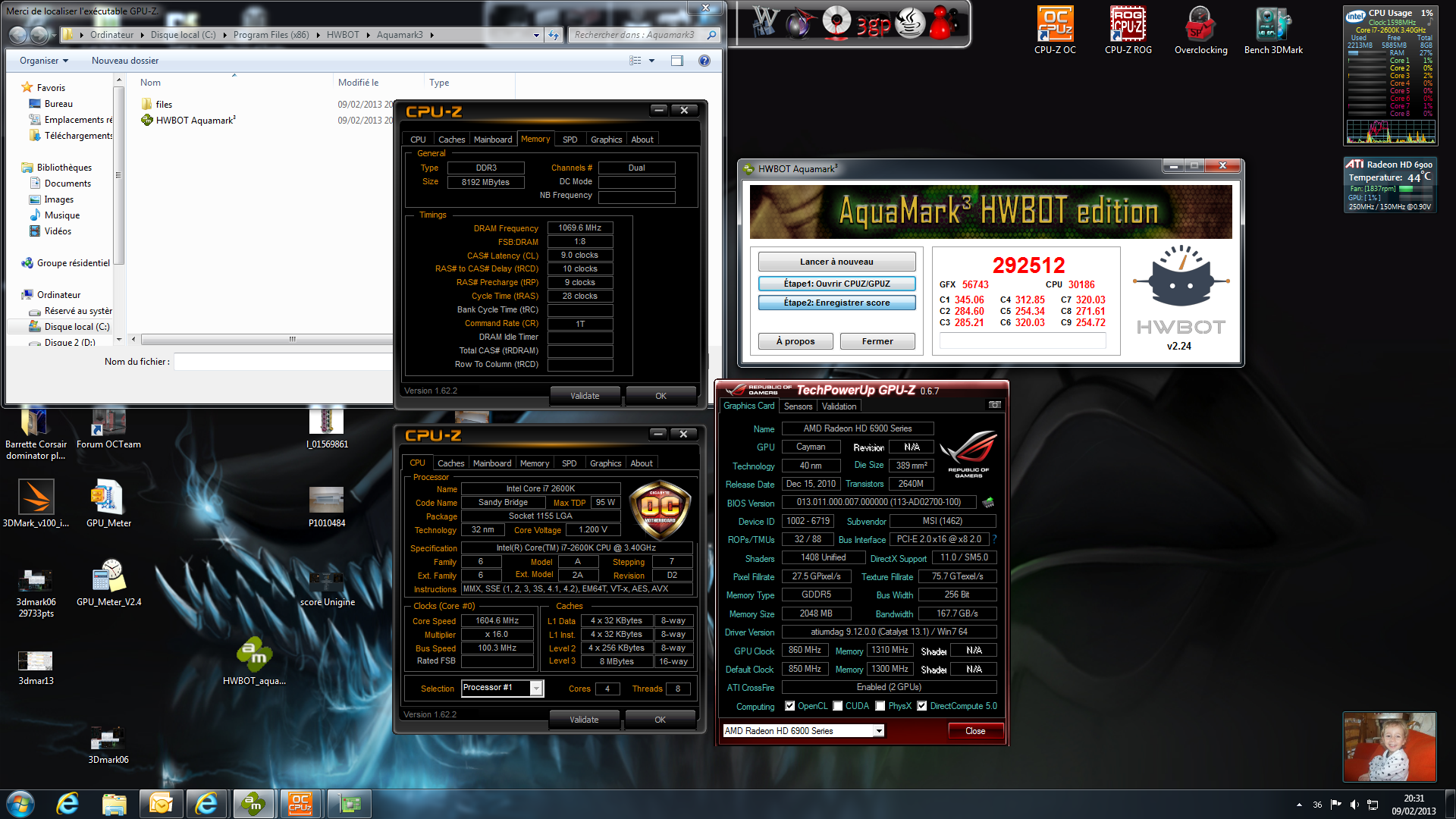Click the BIOS save chip icon in GPU-Z
Image resolution: width=1456 pixels, height=819 pixels.
(x=988, y=502)
